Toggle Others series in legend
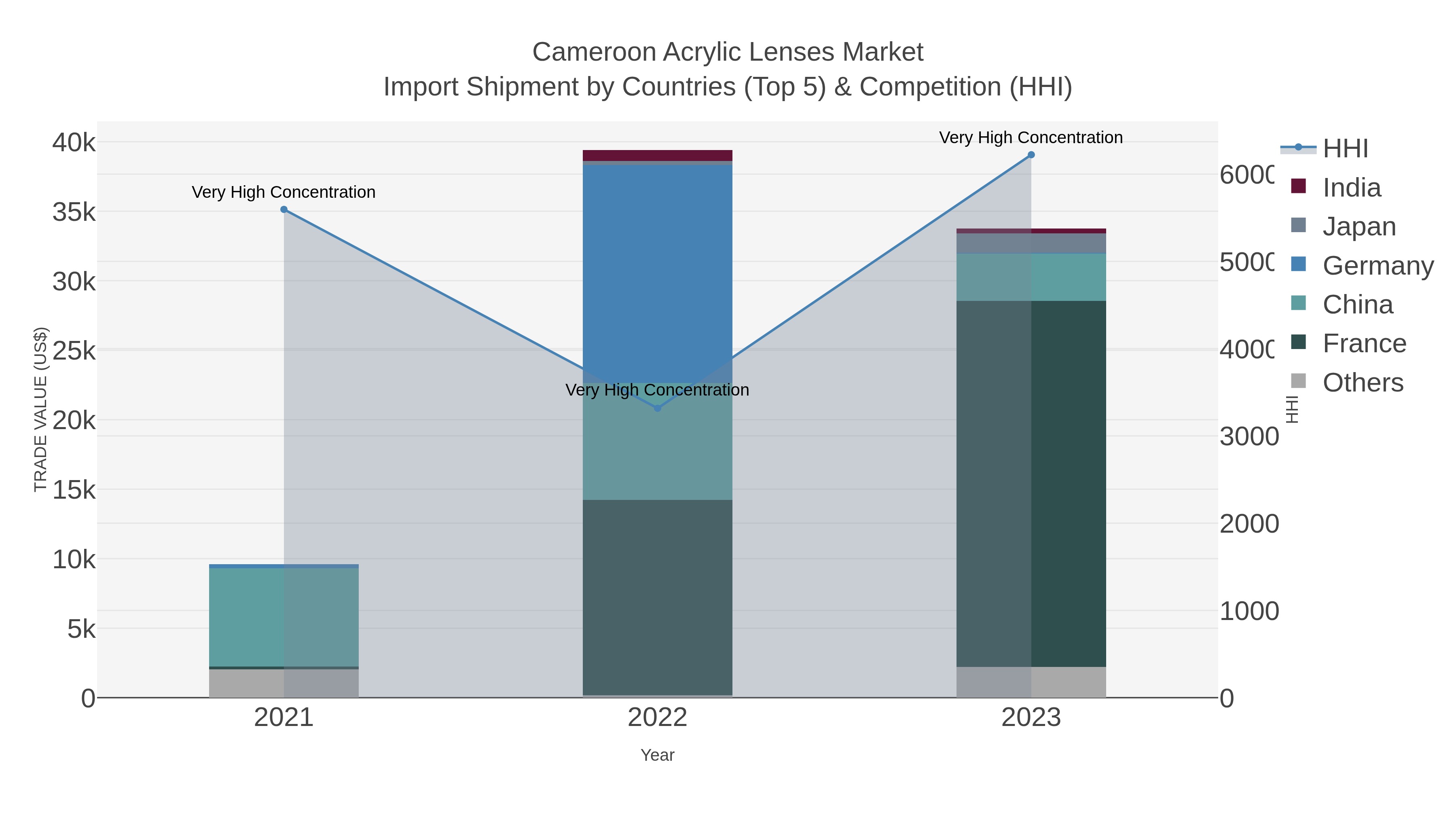 [1348, 382]
